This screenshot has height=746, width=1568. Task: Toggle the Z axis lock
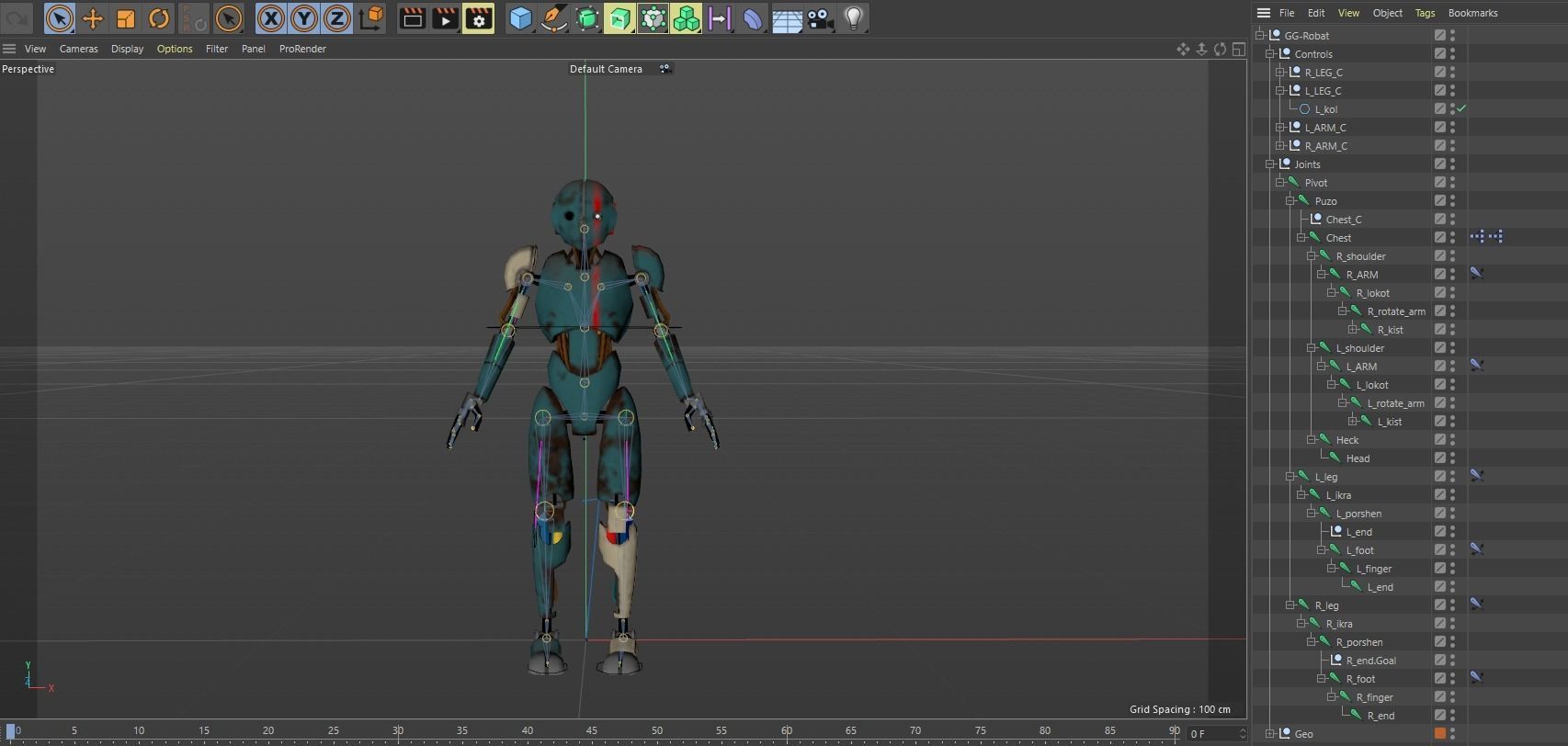click(336, 18)
